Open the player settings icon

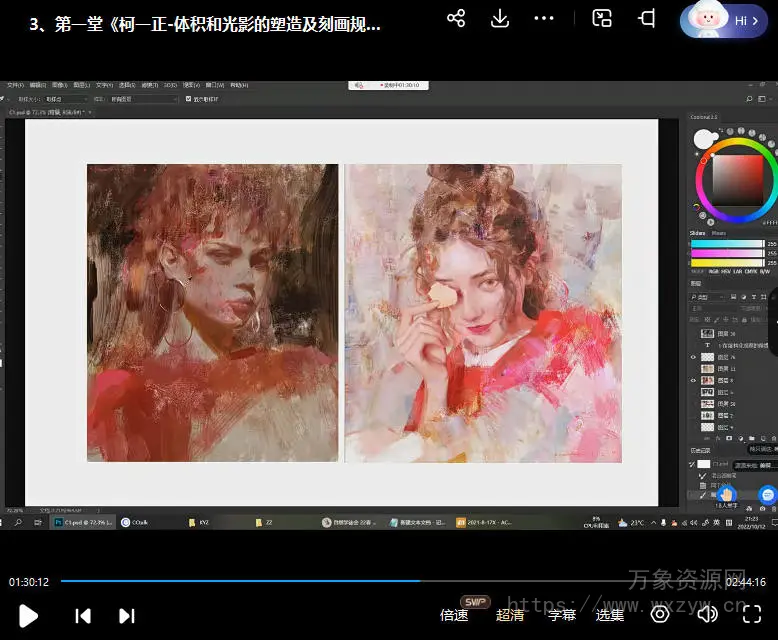pyautogui.click(x=660, y=614)
